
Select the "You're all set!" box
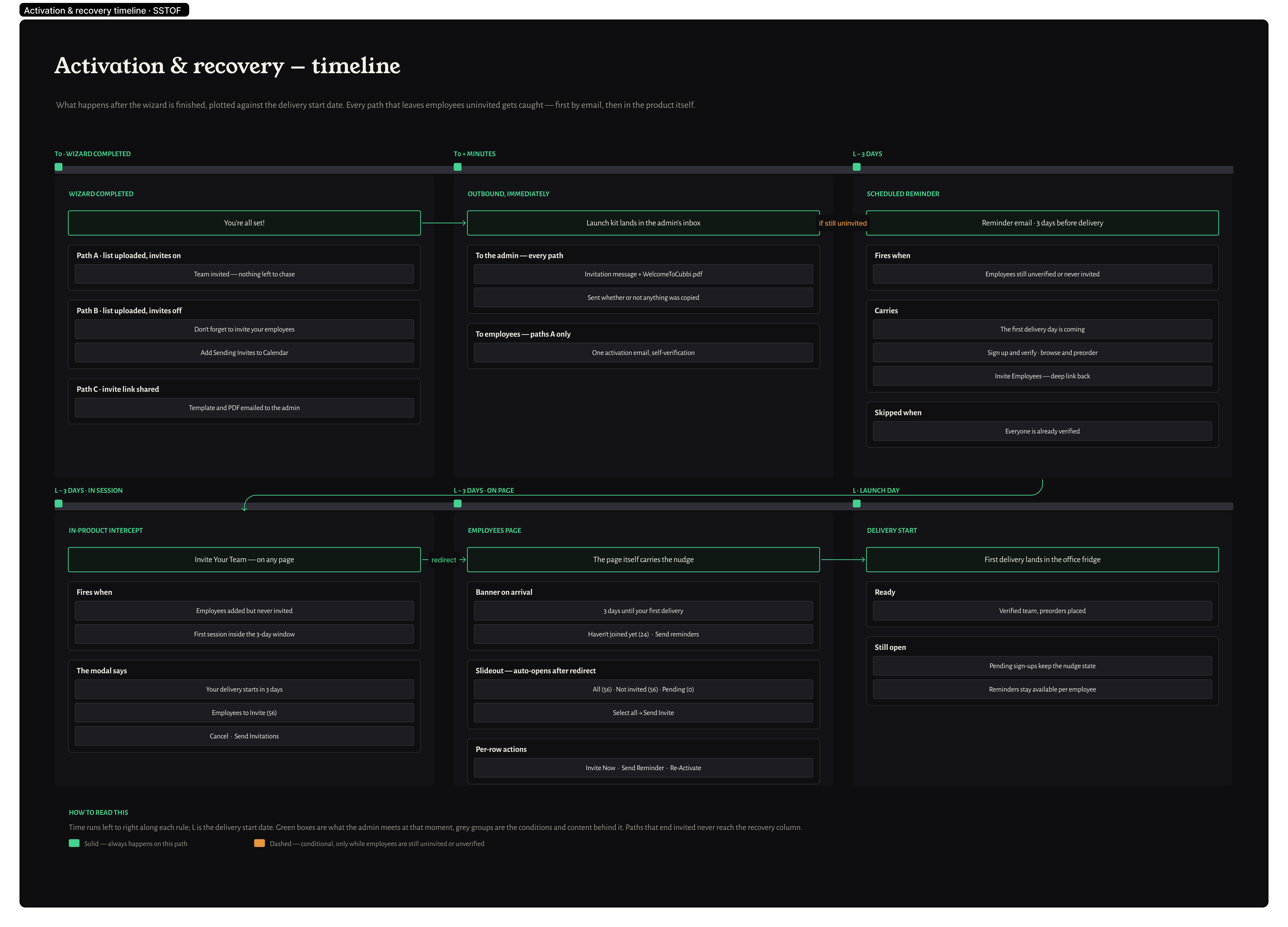pyautogui.click(x=244, y=223)
